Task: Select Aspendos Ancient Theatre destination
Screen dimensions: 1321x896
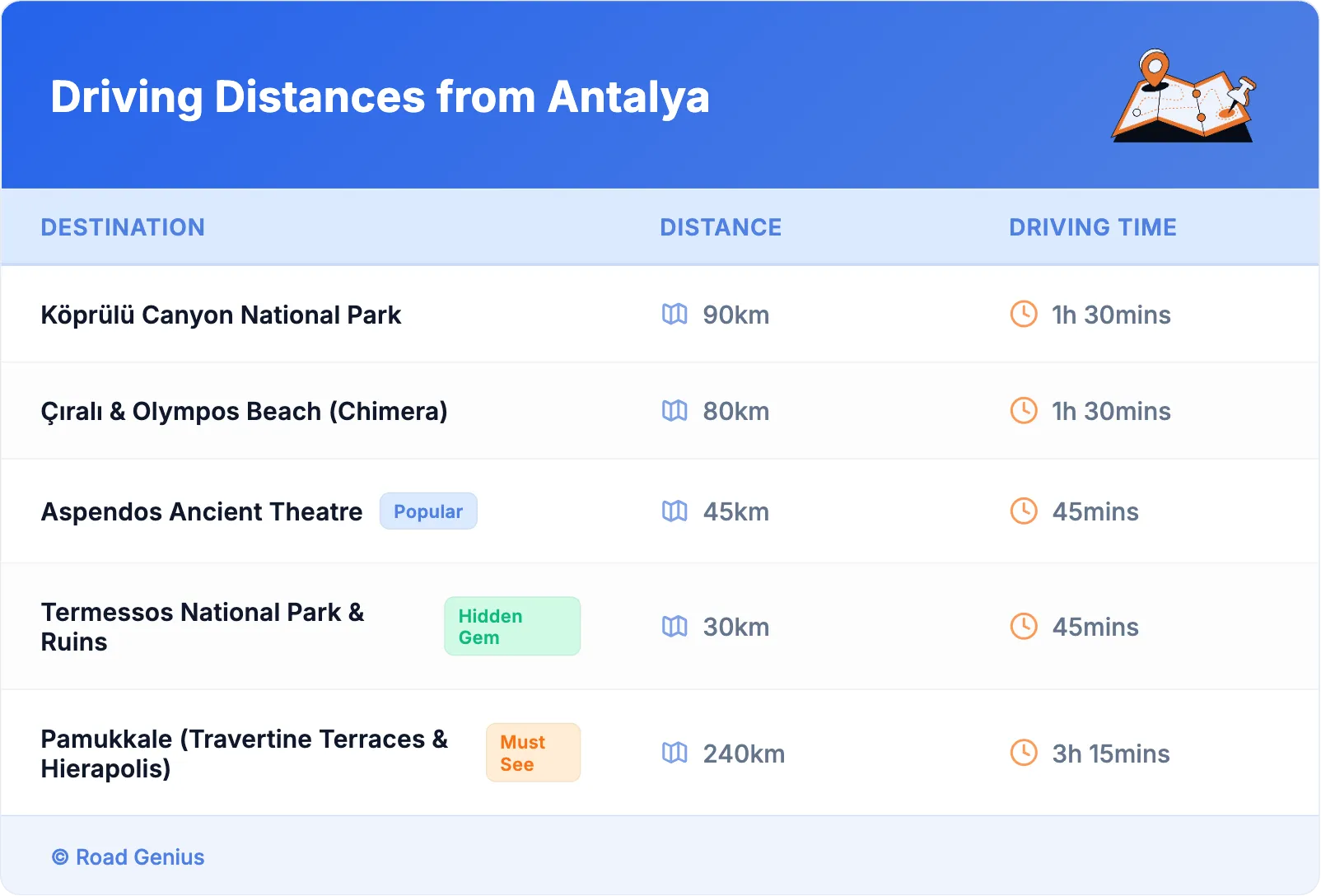Action: pyautogui.click(x=202, y=511)
